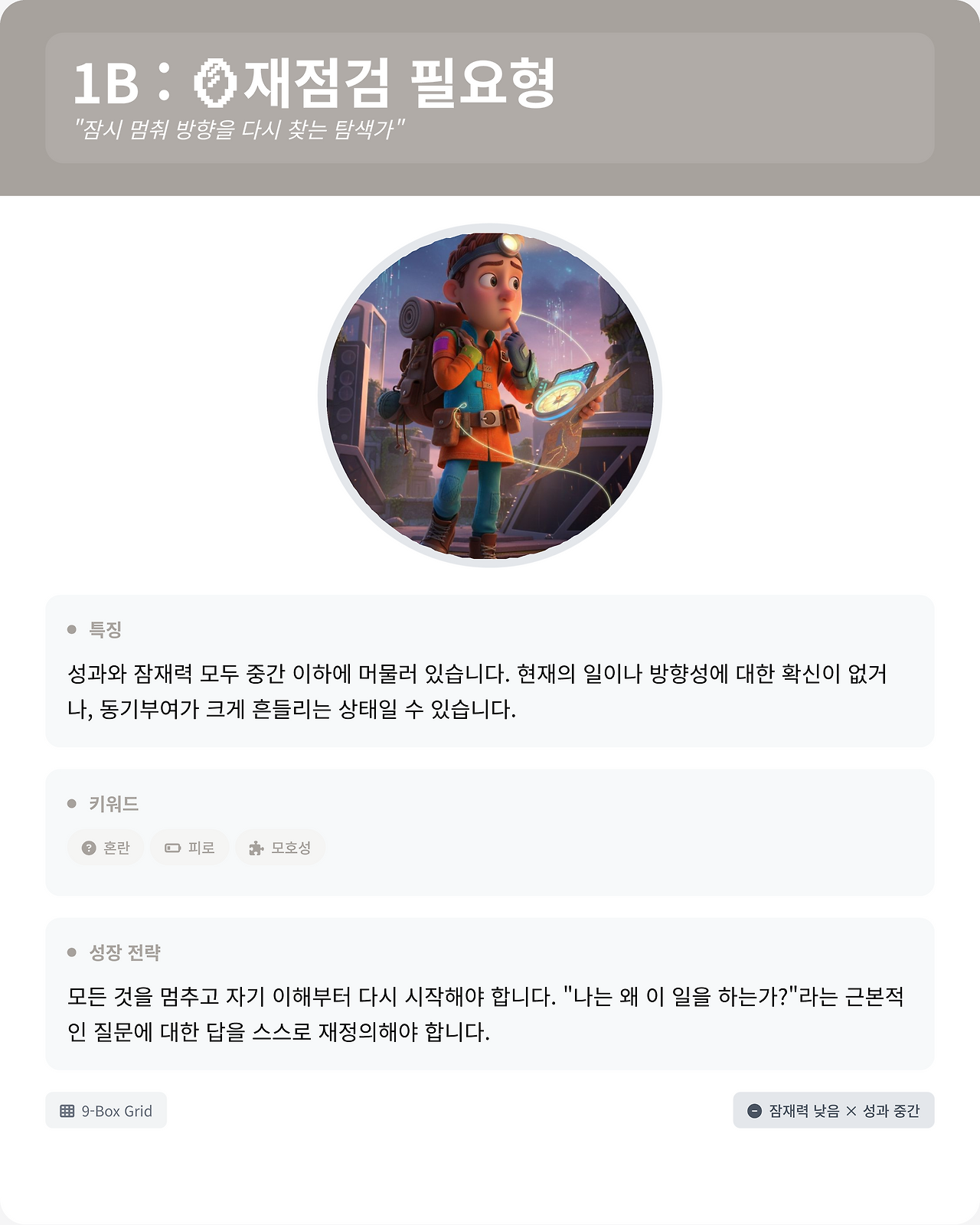Viewport: 980px width, 1225px height.
Task: Click the battery icon beside 피로
Action: (x=173, y=848)
